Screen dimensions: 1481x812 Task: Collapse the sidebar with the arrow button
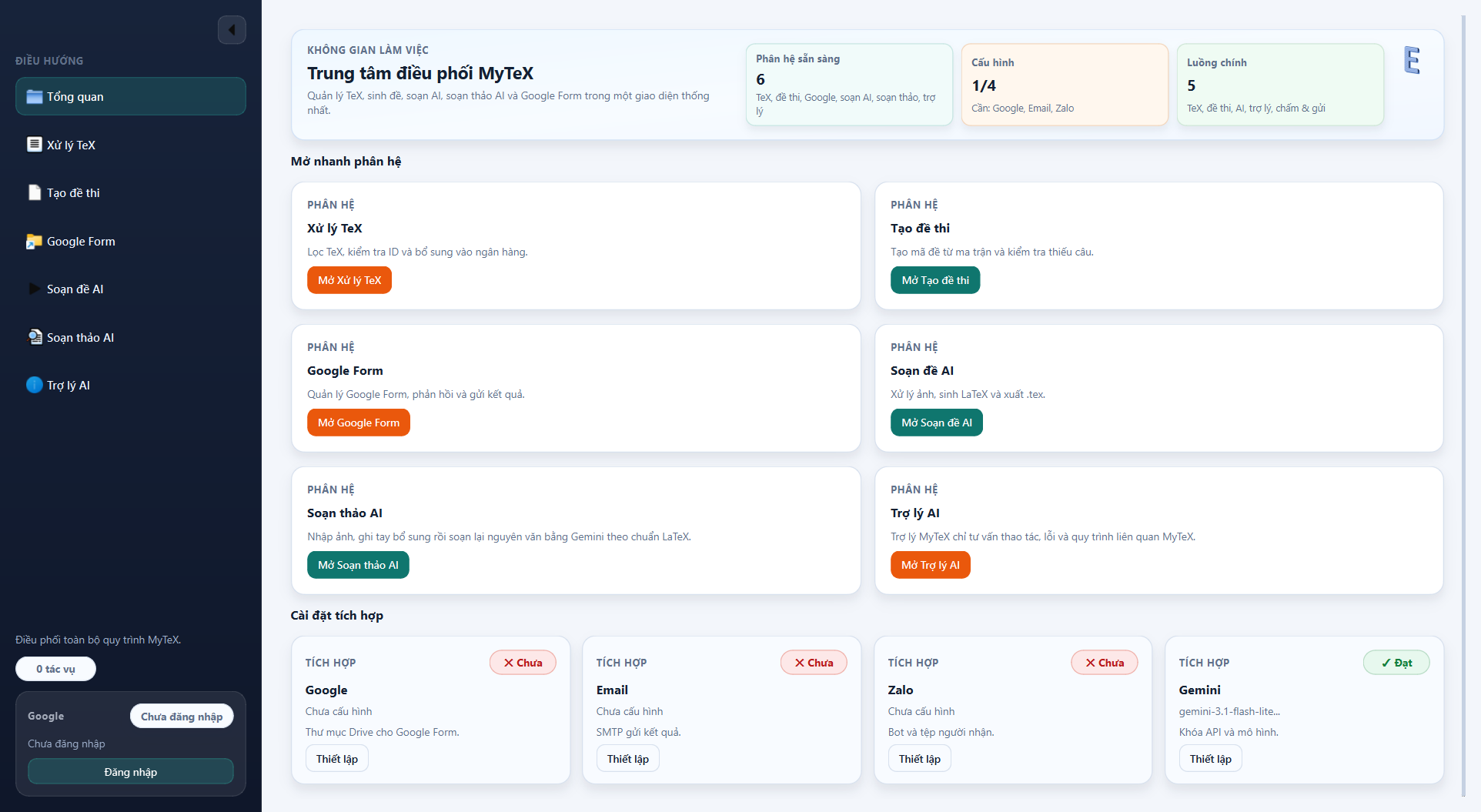pyautogui.click(x=232, y=30)
